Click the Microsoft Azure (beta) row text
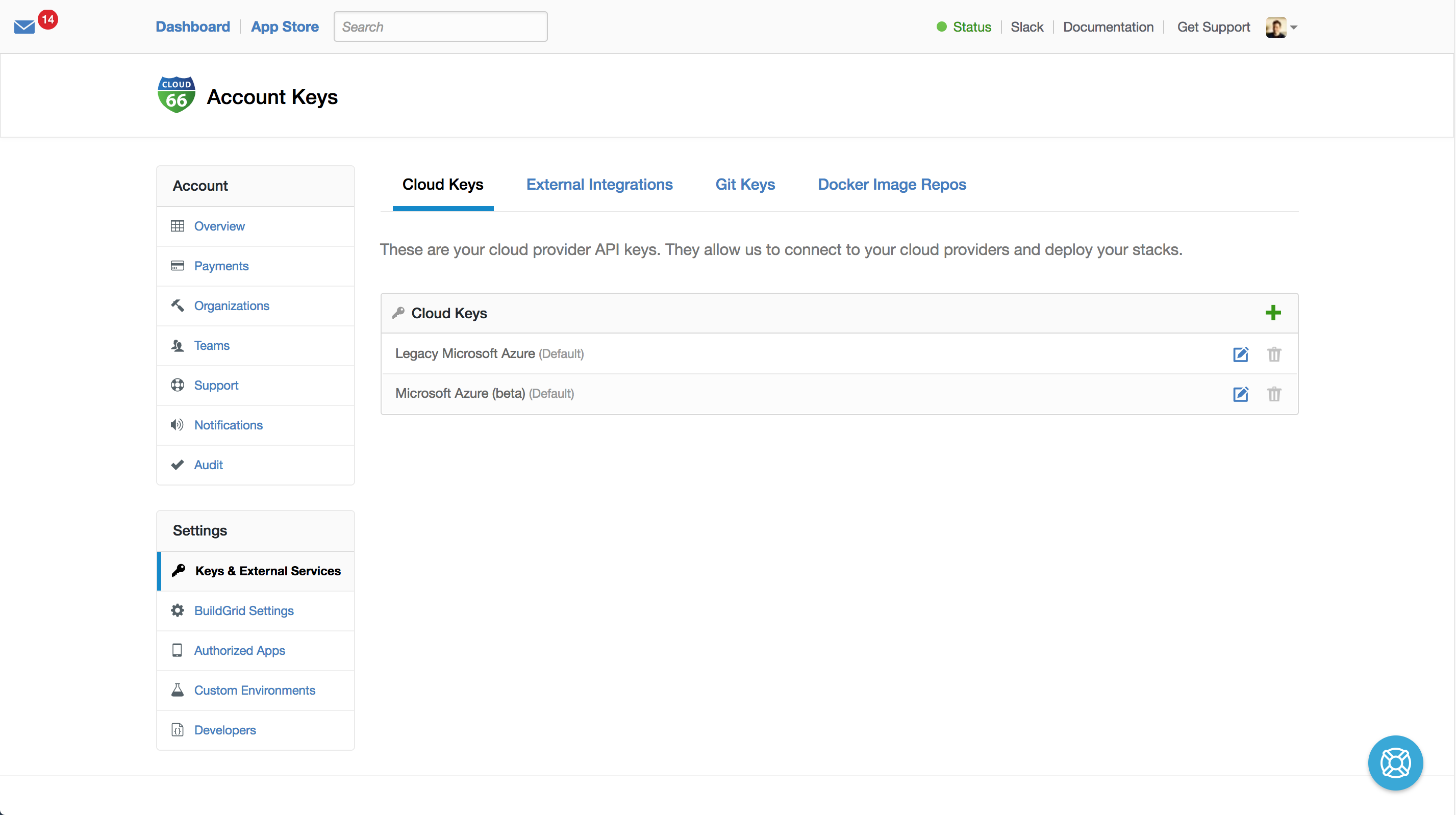This screenshot has height=815, width=1456. click(460, 393)
